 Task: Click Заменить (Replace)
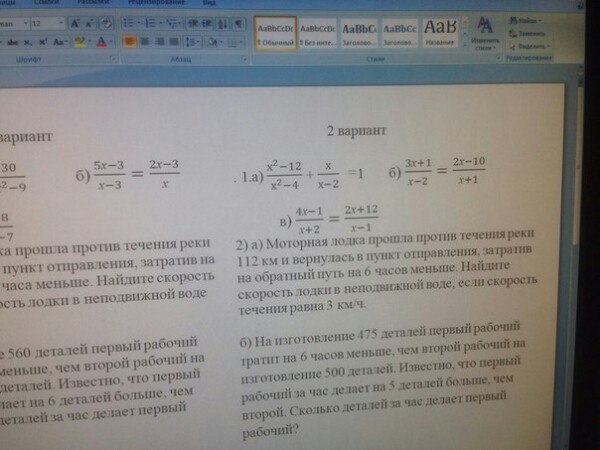pyautogui.click(x=527, y=34)
